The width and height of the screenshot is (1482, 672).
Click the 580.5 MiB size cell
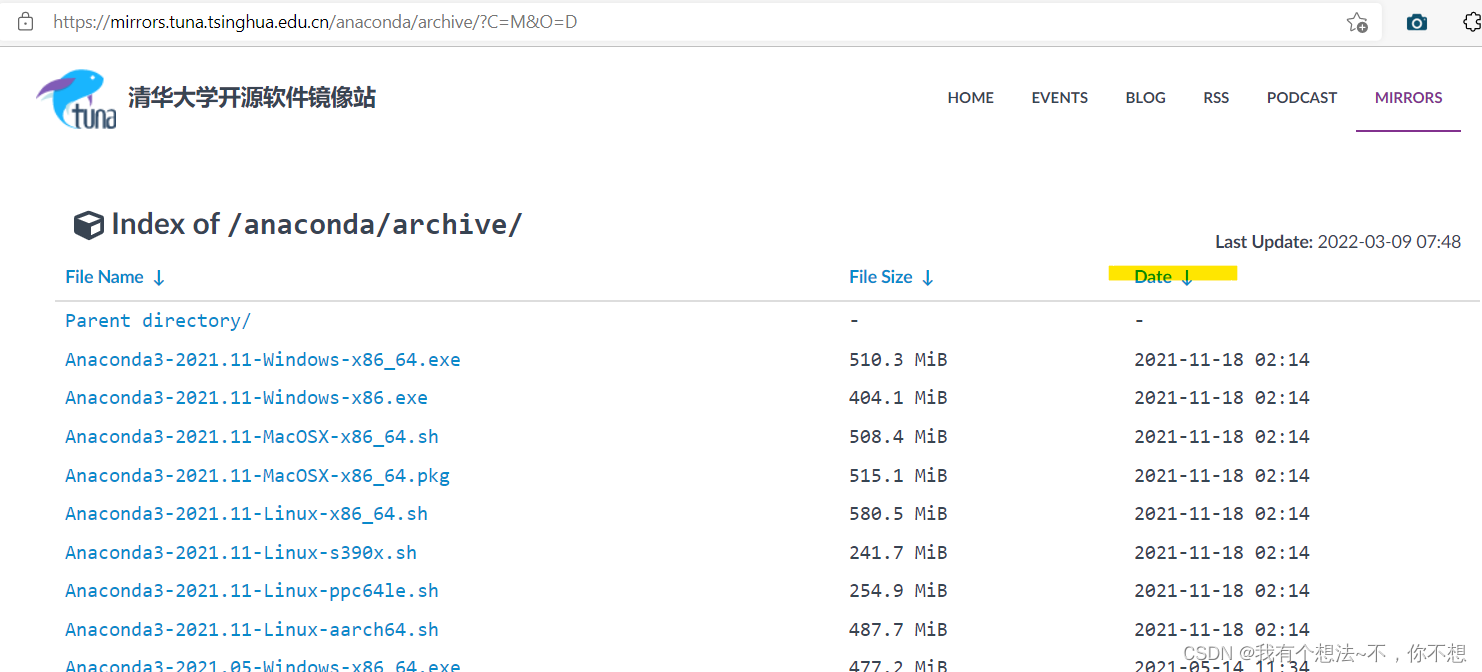point(898,514)
